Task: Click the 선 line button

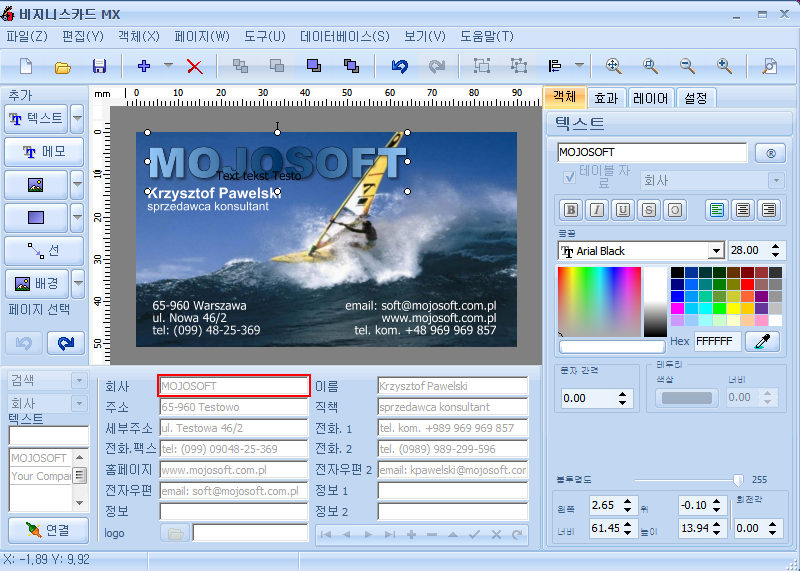Action: [x=44, y=251]
